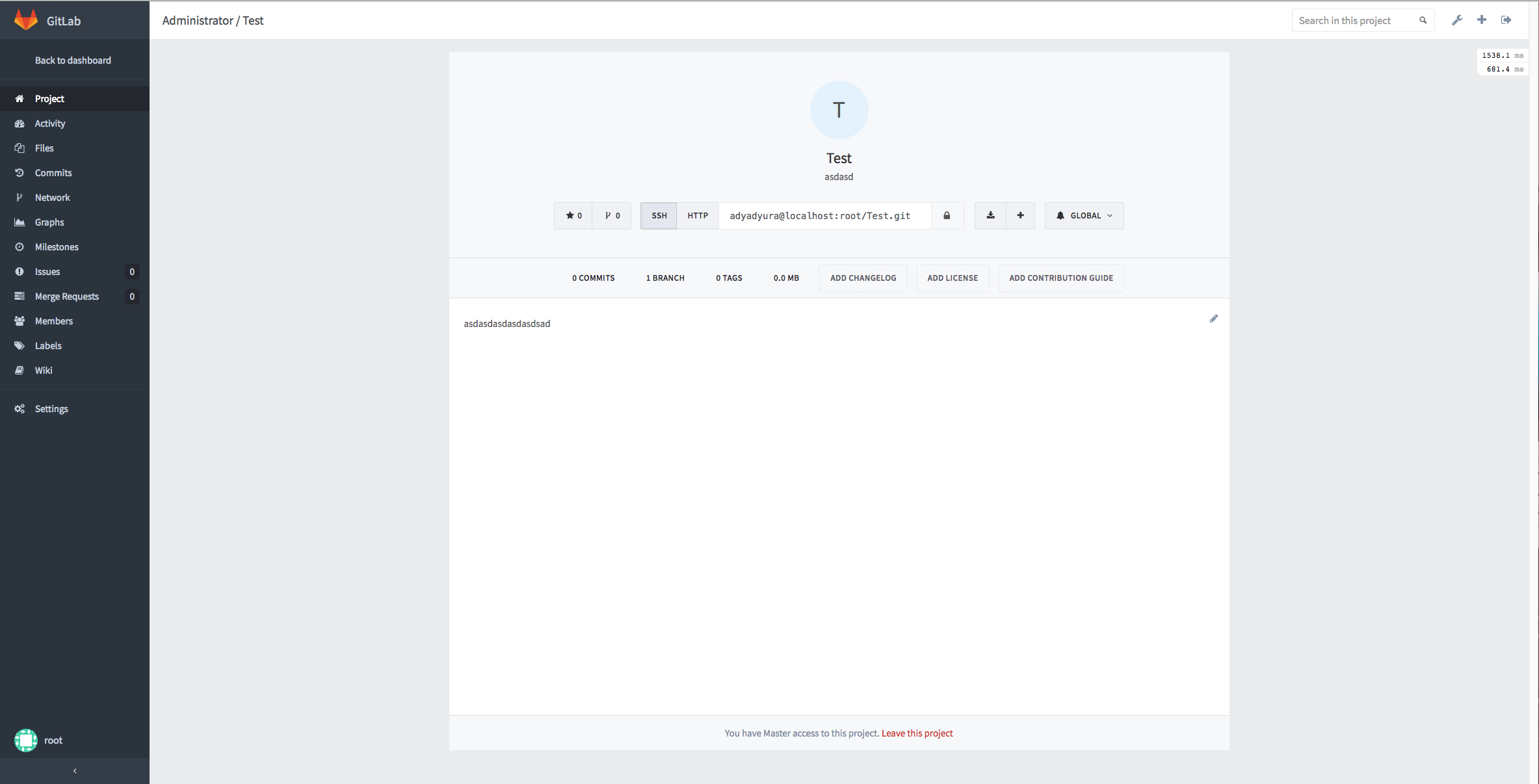Click the download repository icon
Screen dimensions: 1539x784
pos(990,216)
